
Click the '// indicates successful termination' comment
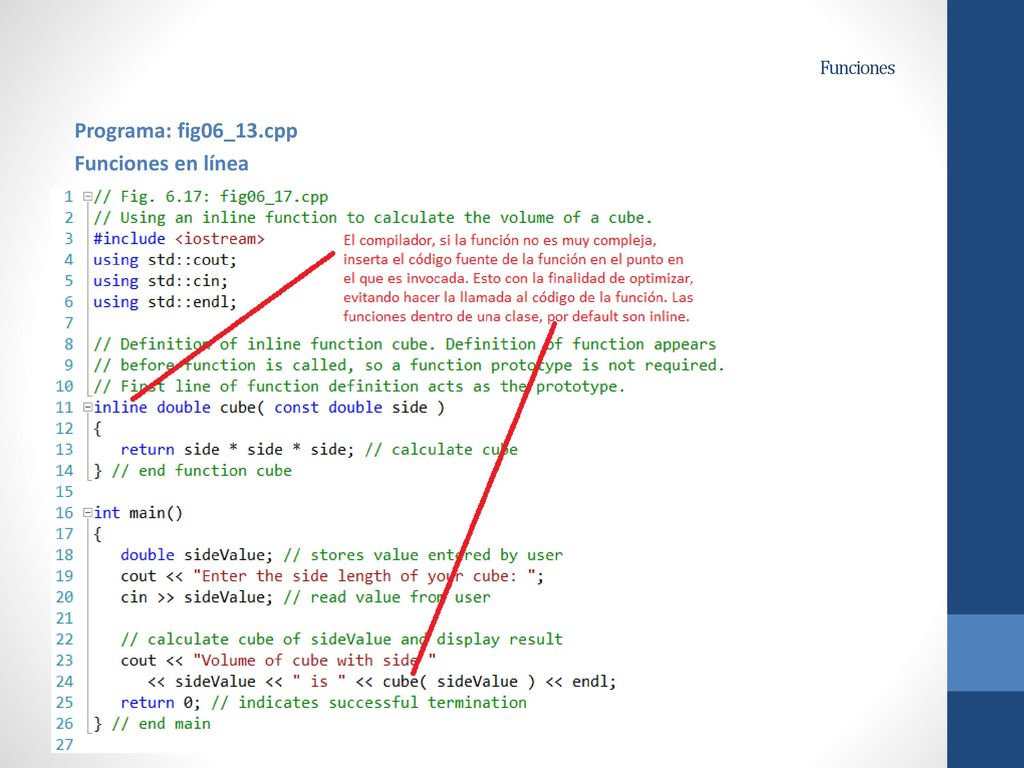(369, 703)
